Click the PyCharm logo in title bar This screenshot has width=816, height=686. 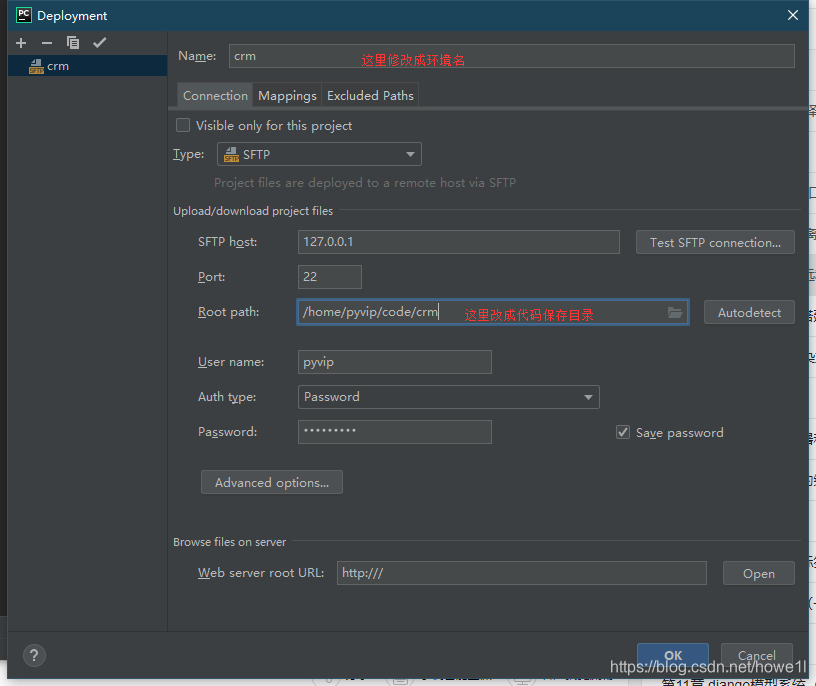tap(24, 15)
